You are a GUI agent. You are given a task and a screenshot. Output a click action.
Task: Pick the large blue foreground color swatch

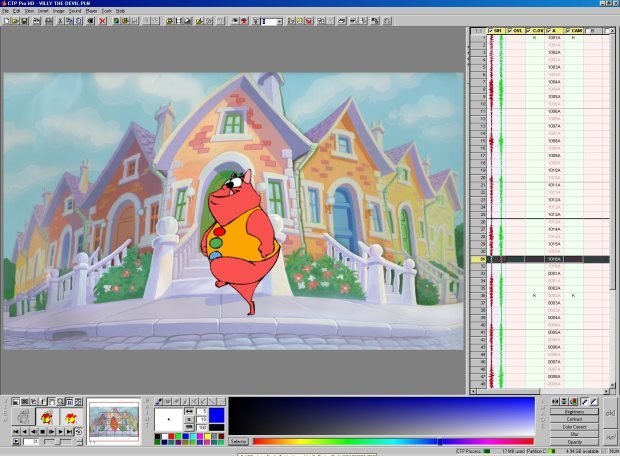click(216, 415)
